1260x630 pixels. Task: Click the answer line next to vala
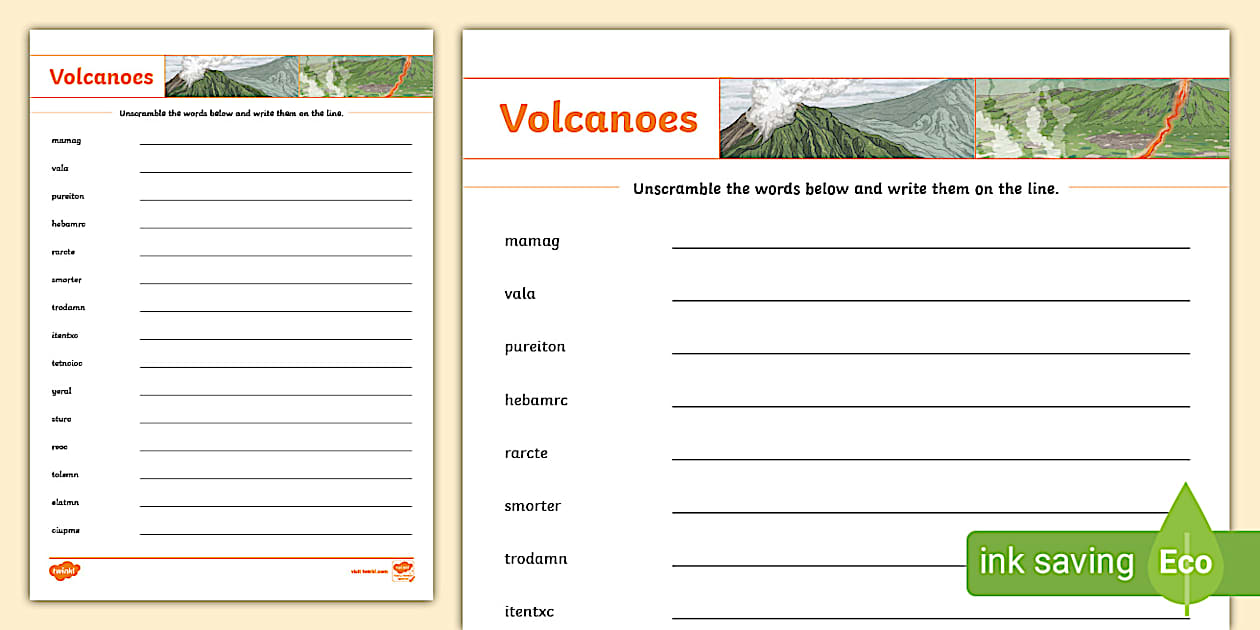930,298
